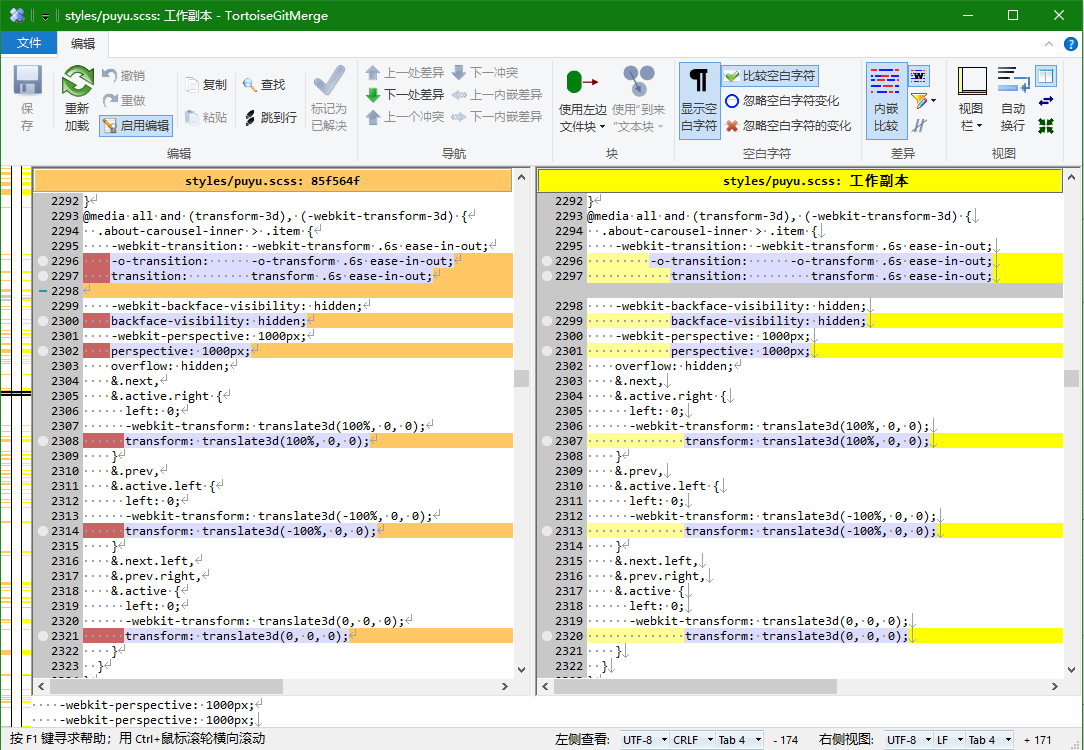Toggle the word-level diff icon
This screenshot has height=750, width=1084.
coord(919,75)
